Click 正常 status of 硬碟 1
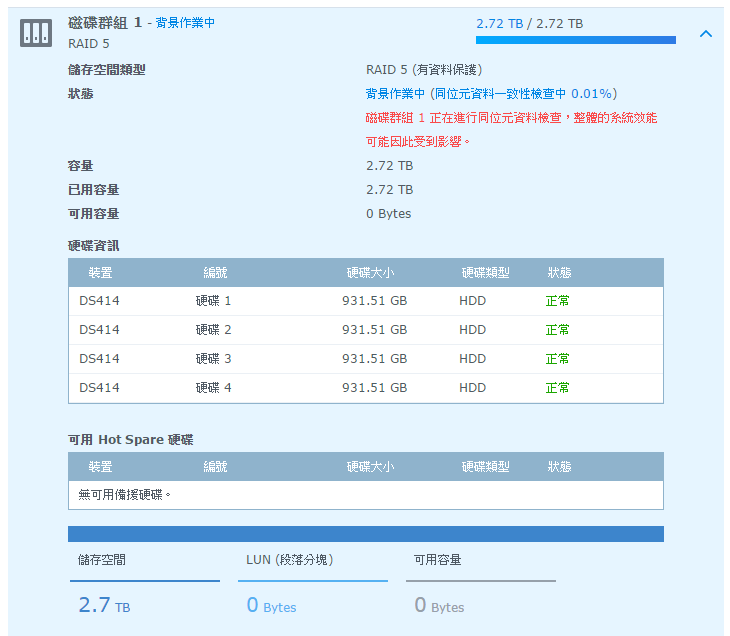Image resolution: width=730 pixels, height=636 pixels. pos(557,301)
